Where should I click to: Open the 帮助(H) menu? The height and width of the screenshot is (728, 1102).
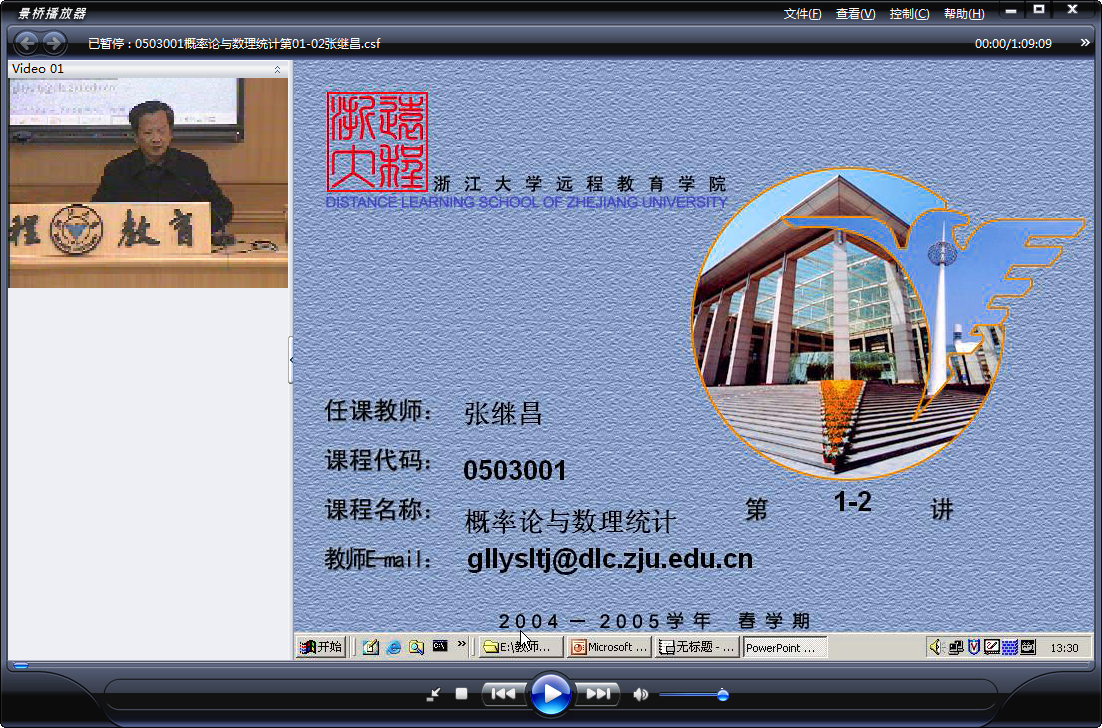(x=964, y=14)
